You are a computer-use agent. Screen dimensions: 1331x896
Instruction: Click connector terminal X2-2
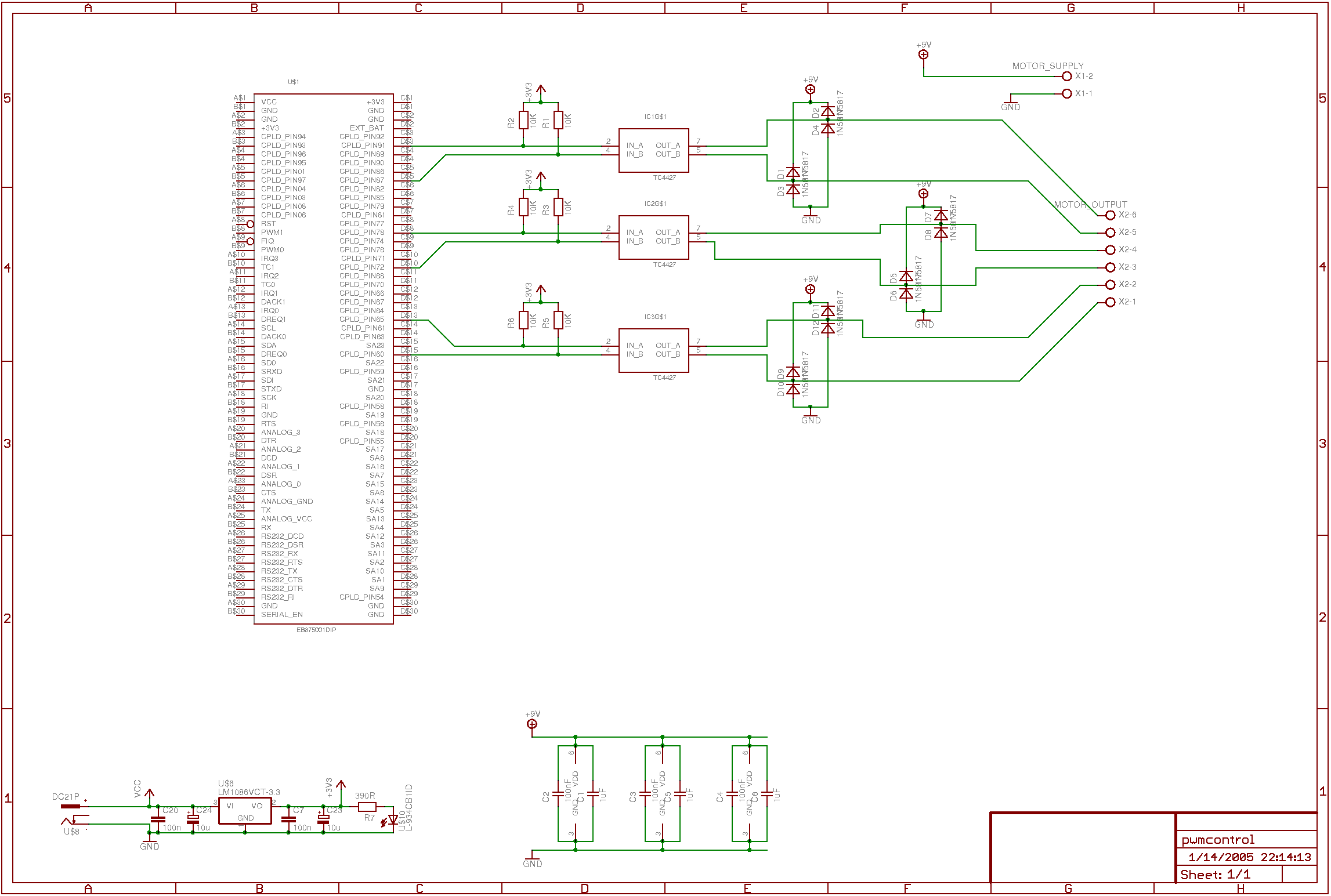pos(1110,285)
